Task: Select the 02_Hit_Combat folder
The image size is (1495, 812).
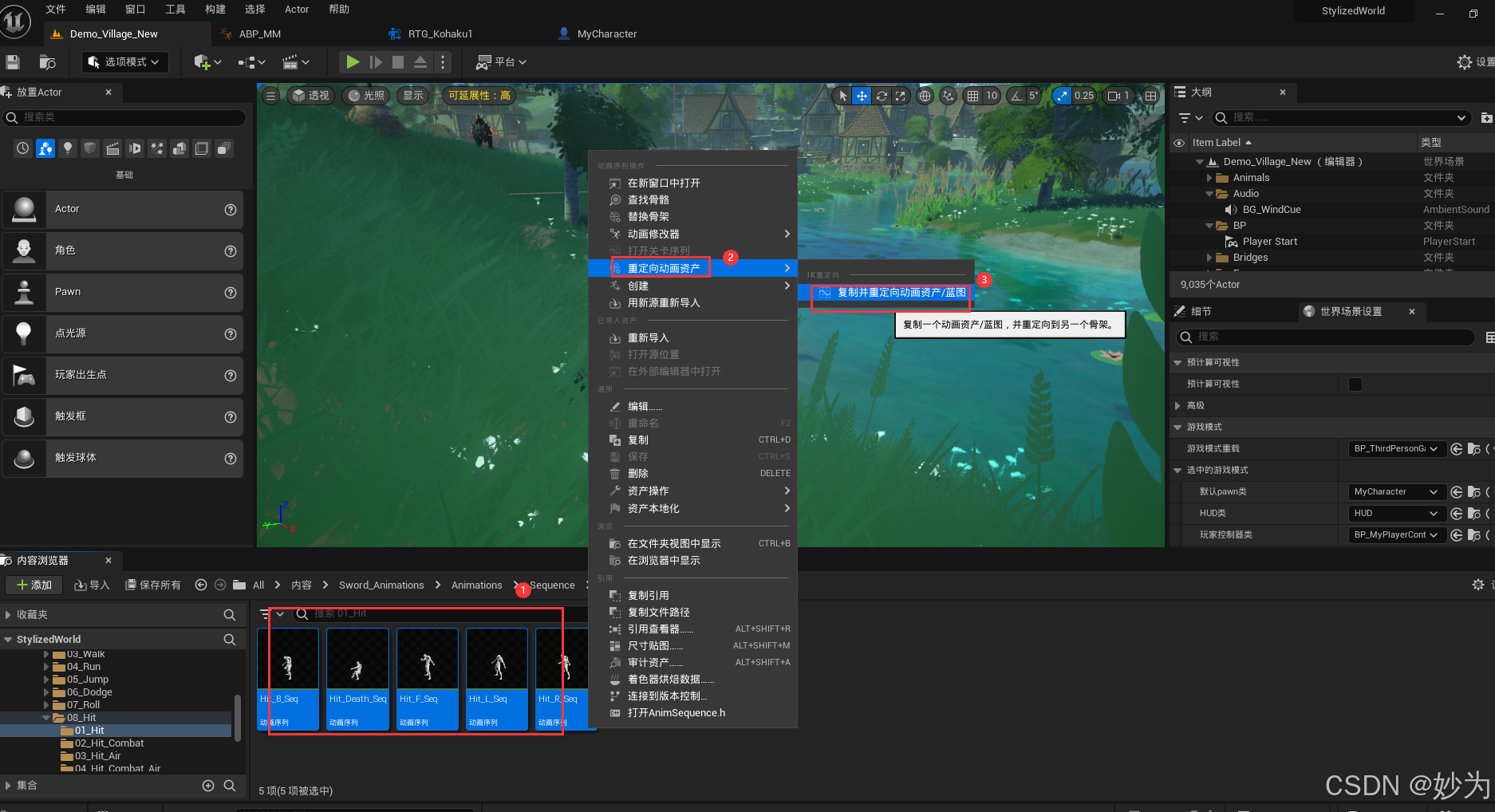Action: pos(109,743)
